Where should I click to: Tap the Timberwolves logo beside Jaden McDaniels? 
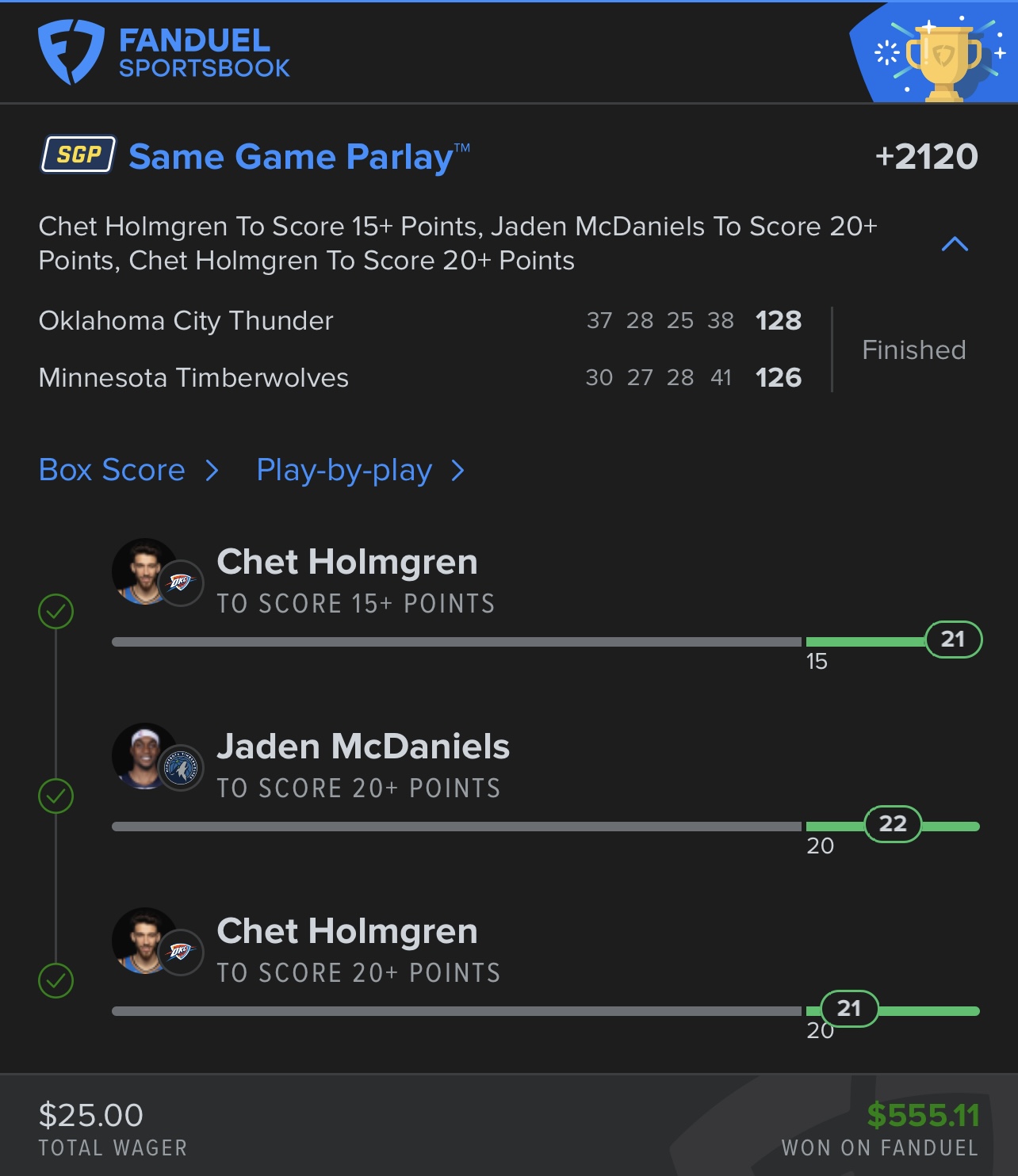[x=182, y=769]
